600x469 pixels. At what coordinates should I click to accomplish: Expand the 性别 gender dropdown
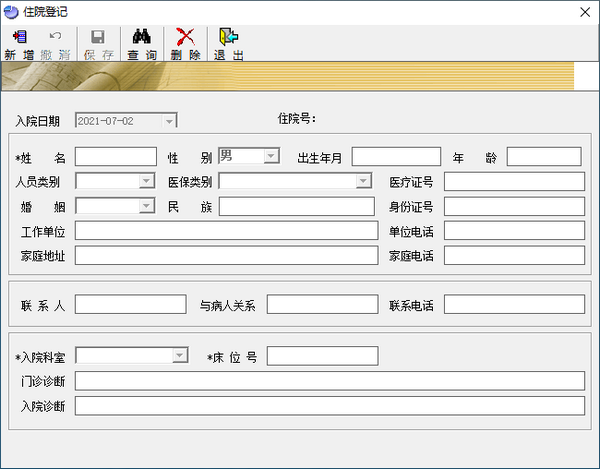(x=271, y=156)
